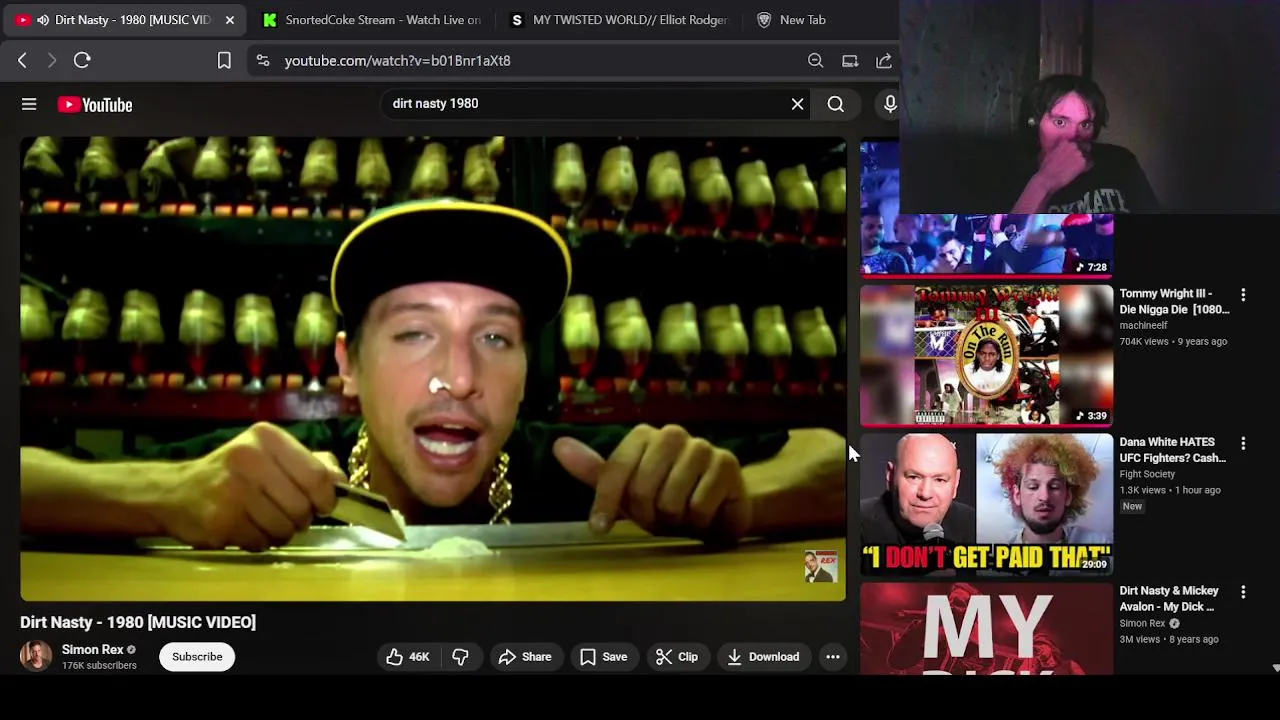Reload the page with the refresh icon
Image resolution: width=1280 pixels, height=720 pixels.
pos(82,61)
